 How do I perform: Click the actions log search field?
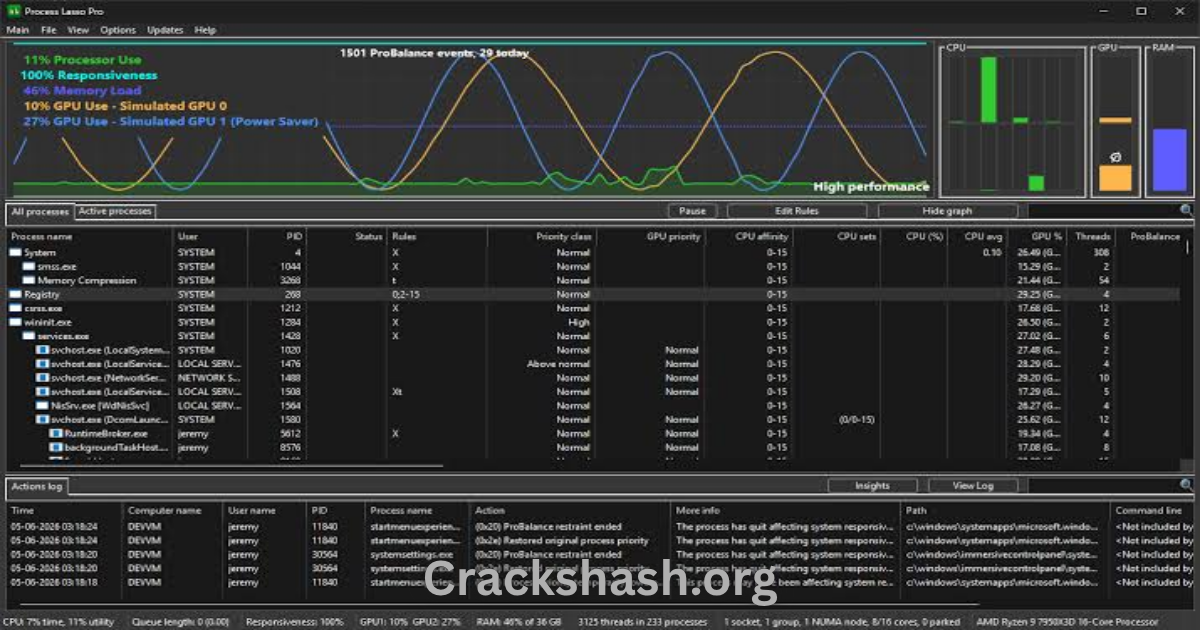(x=1104, y=486)
